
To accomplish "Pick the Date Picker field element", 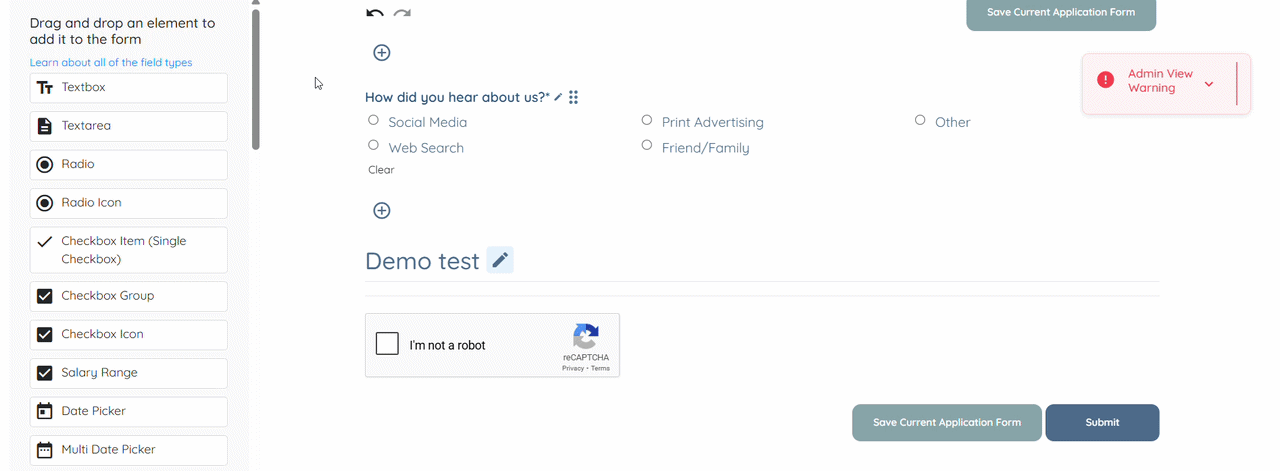I will tap(129, 411).
